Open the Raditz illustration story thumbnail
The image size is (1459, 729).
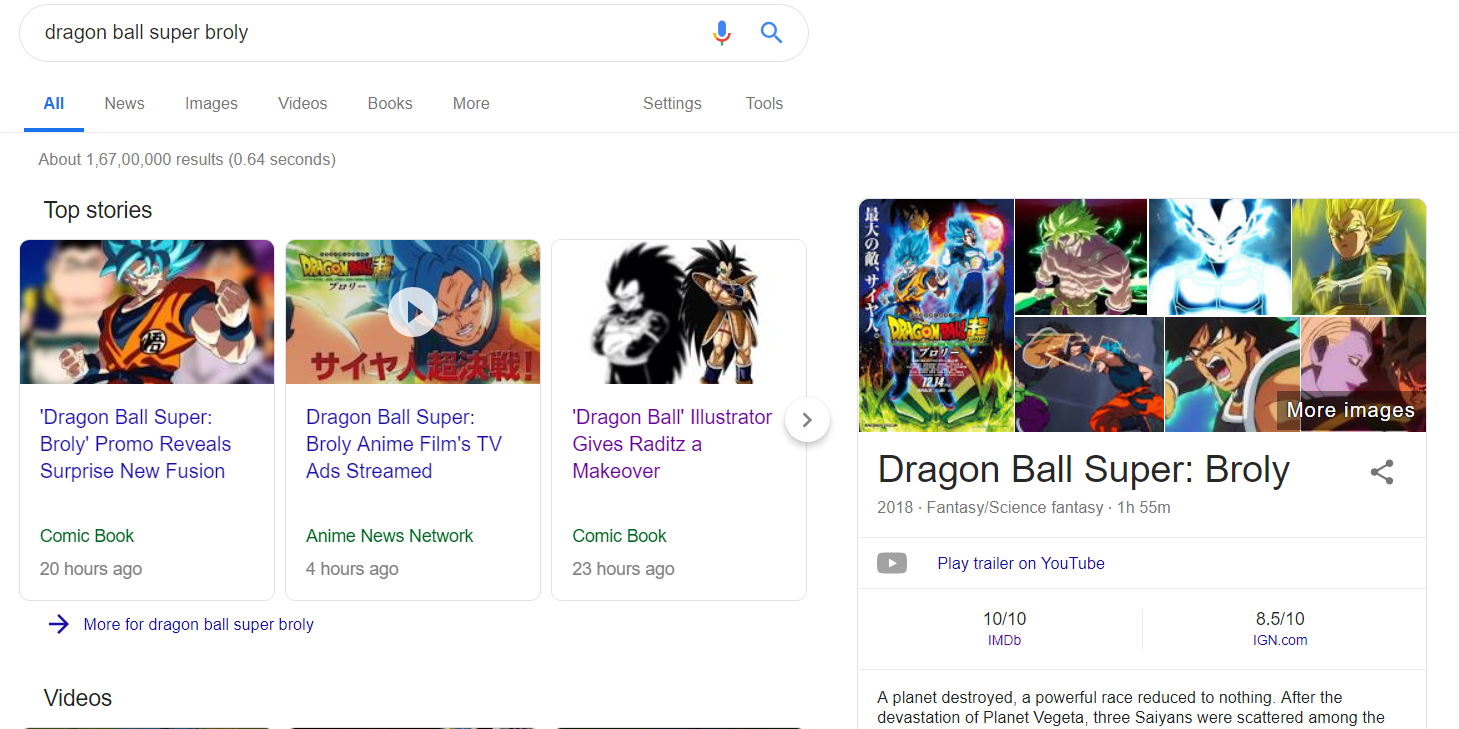pyautogui.click(x=679, y=312)
